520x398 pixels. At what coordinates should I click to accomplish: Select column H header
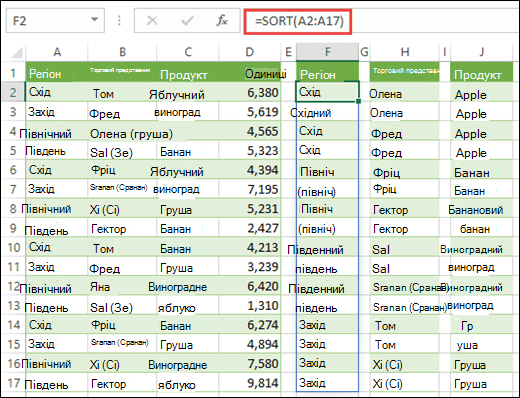[x=405, y=52]
